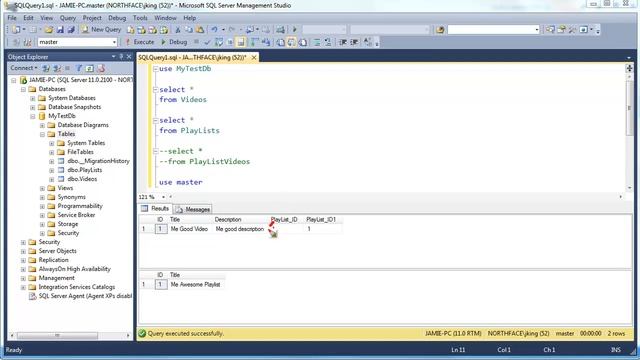Select the Database Diagrams folder
640x360 pixels.
pos(83,125)
